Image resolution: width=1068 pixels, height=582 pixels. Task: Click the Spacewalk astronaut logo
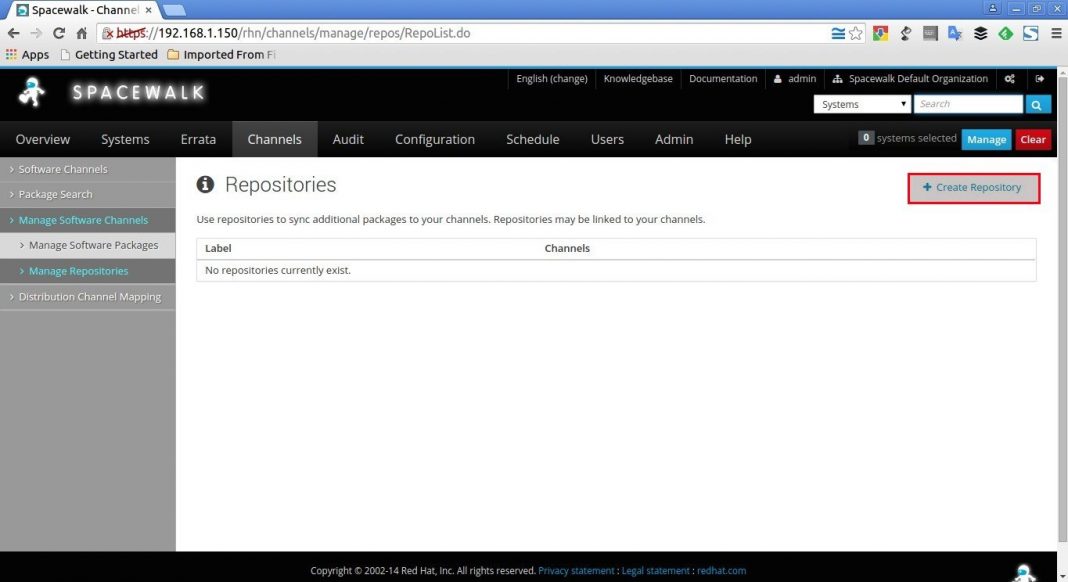click(x=29, y=92)
